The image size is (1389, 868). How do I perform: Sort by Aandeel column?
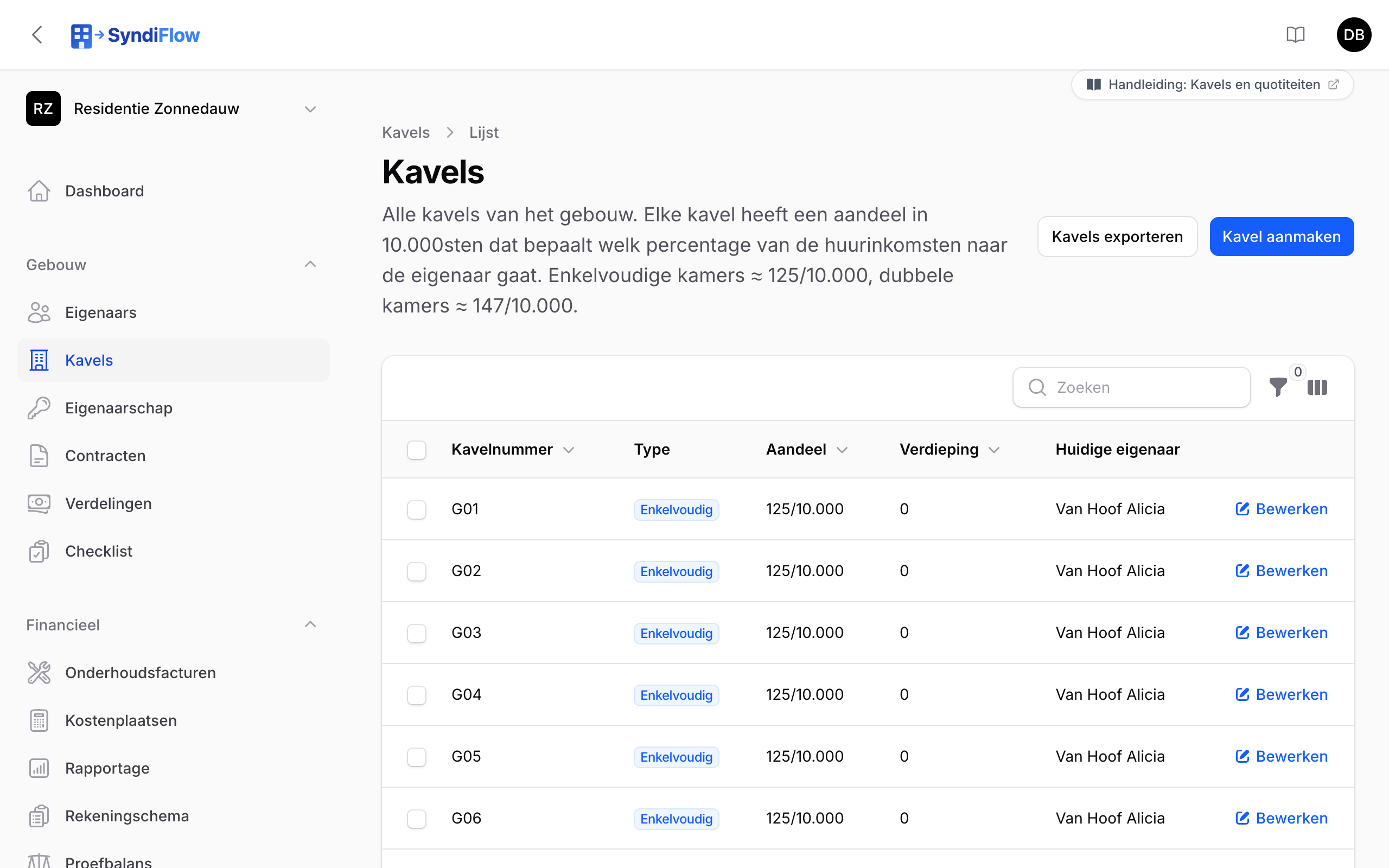pos(806,450)
